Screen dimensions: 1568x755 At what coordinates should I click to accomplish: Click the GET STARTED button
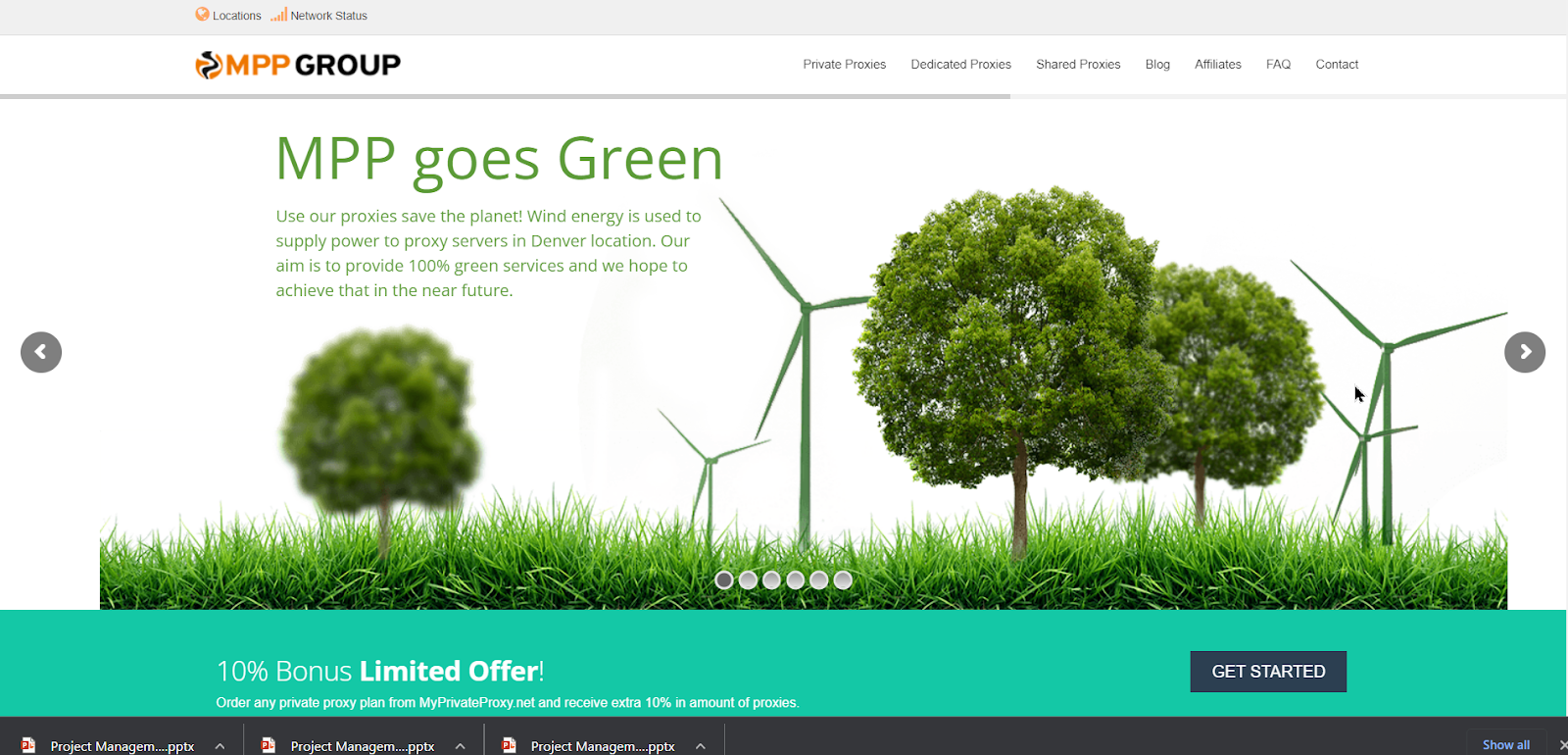click(x=1268, y=672)
